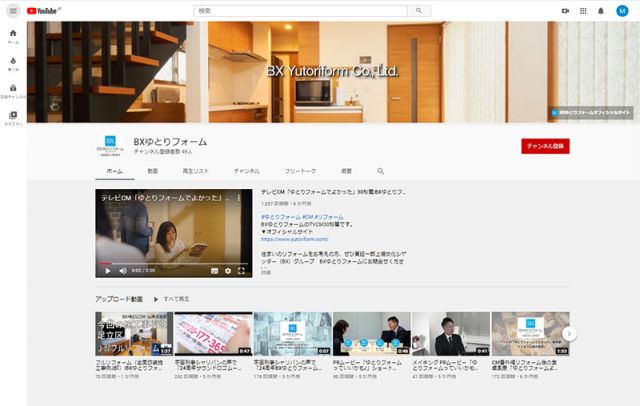Toggle subtitles on the featured video

[214, 270]
